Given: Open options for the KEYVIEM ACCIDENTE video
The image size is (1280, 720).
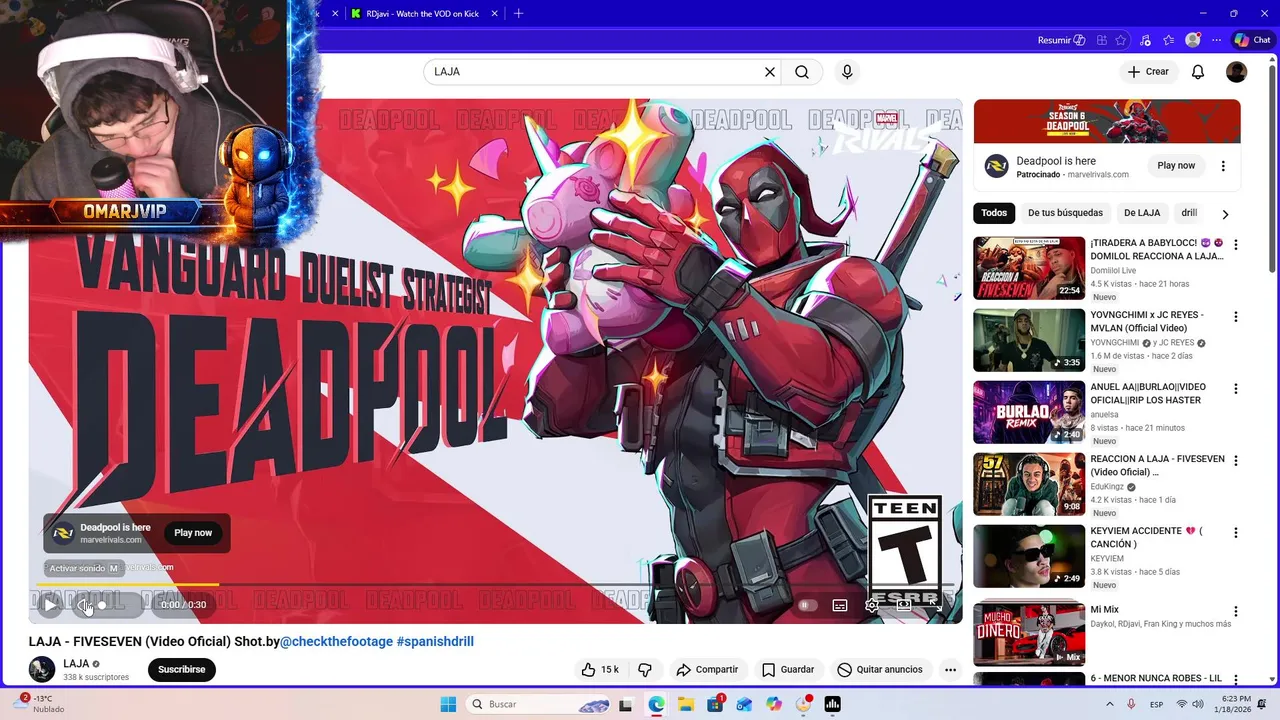Looking at the screenshot, I should (x=1236, y=533).
